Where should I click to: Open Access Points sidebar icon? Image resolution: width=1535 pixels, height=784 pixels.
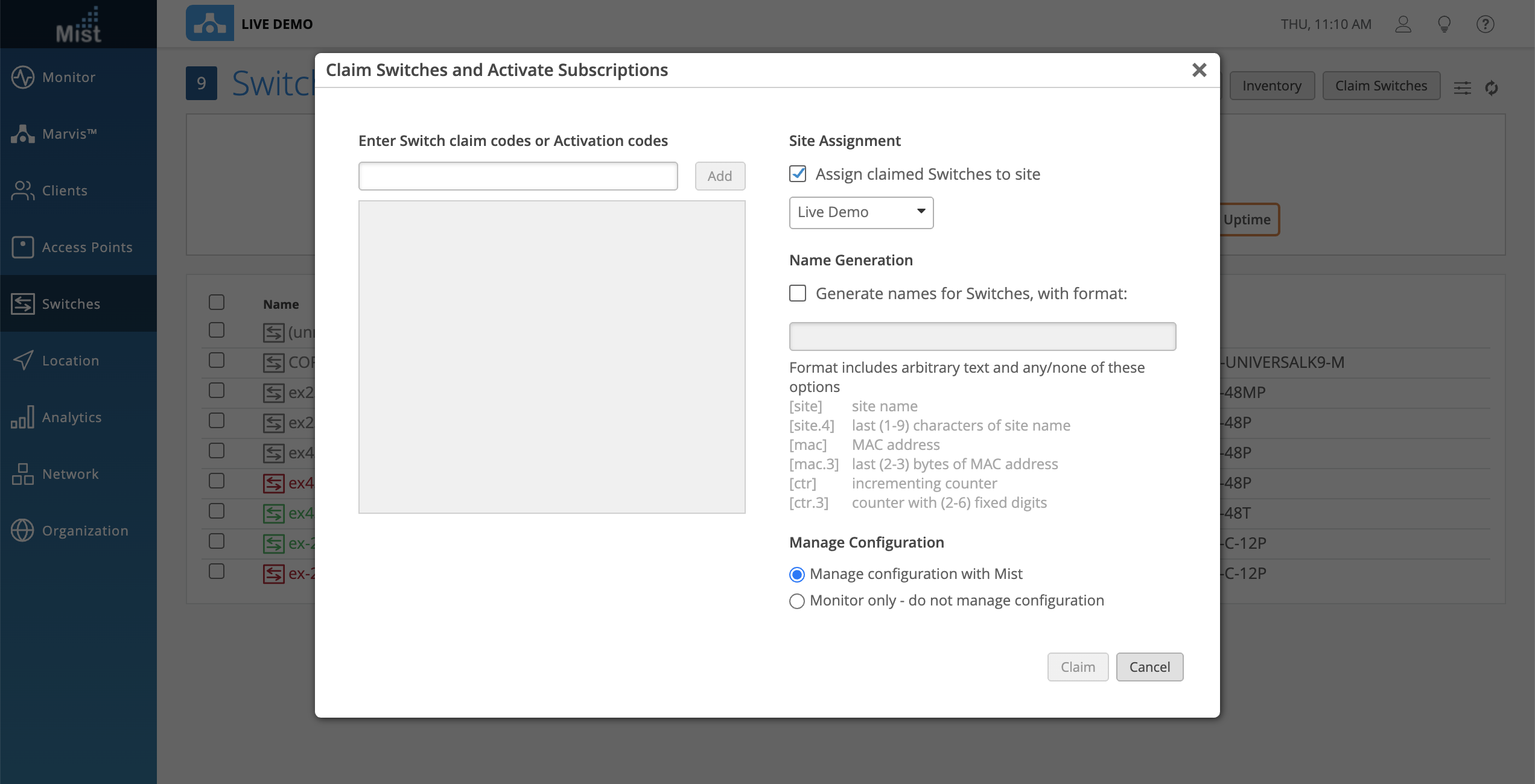click(x=23, y=247)
